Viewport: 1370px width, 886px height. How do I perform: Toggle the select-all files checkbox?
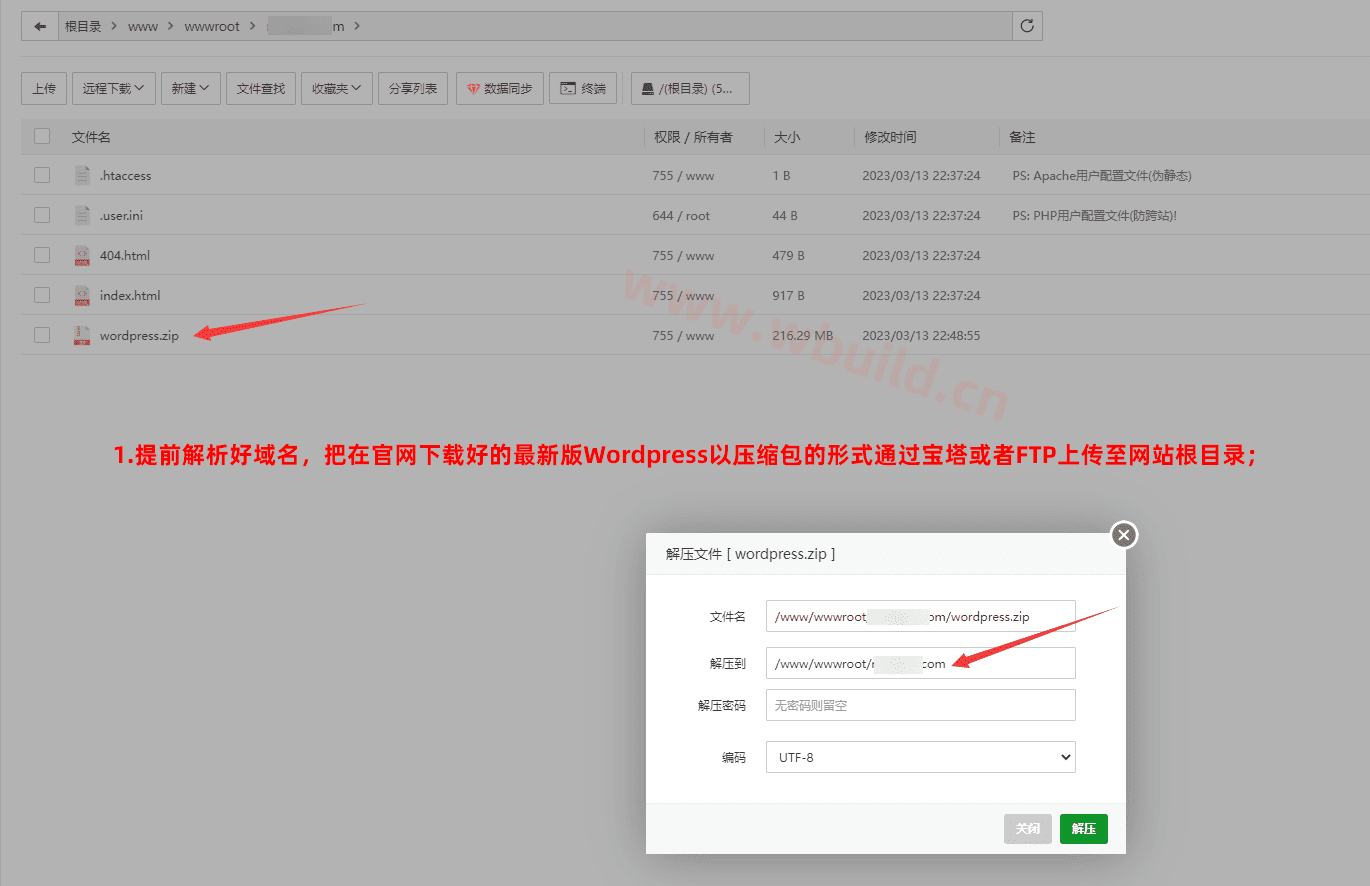click(x=42, y=136)
